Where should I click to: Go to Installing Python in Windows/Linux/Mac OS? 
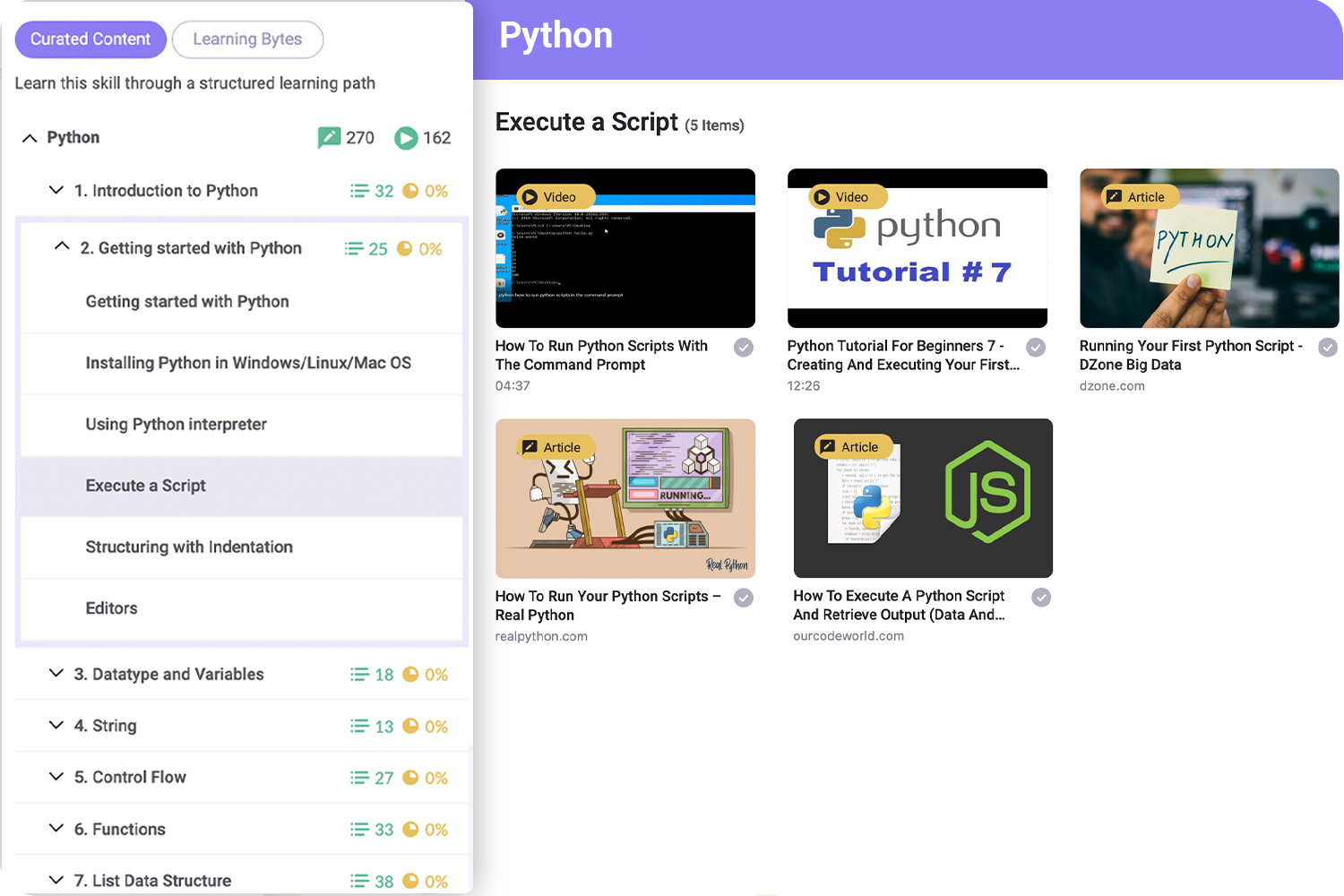click(248, 363)
